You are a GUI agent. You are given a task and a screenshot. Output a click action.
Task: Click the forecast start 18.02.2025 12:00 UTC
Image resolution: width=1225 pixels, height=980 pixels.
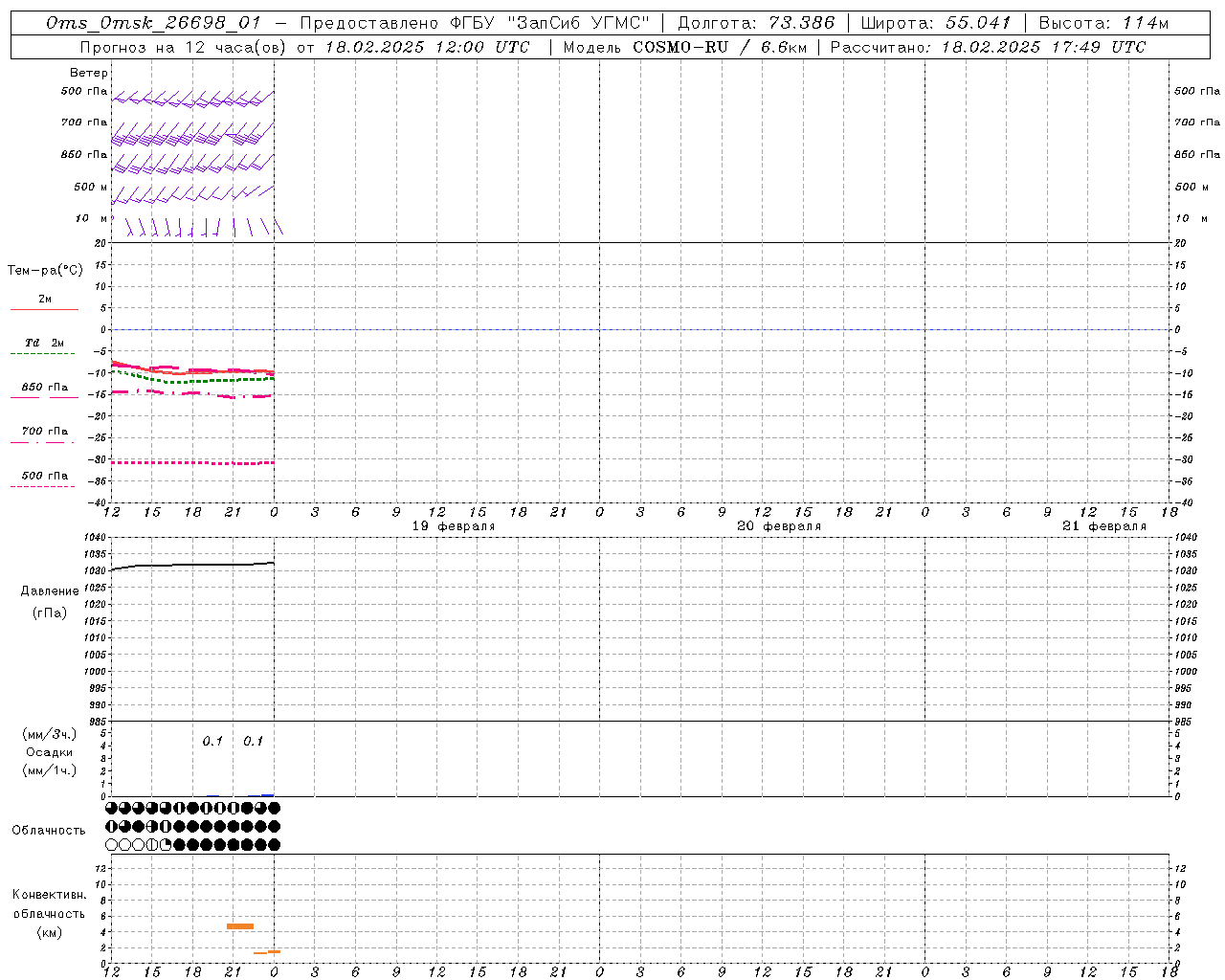427,47
